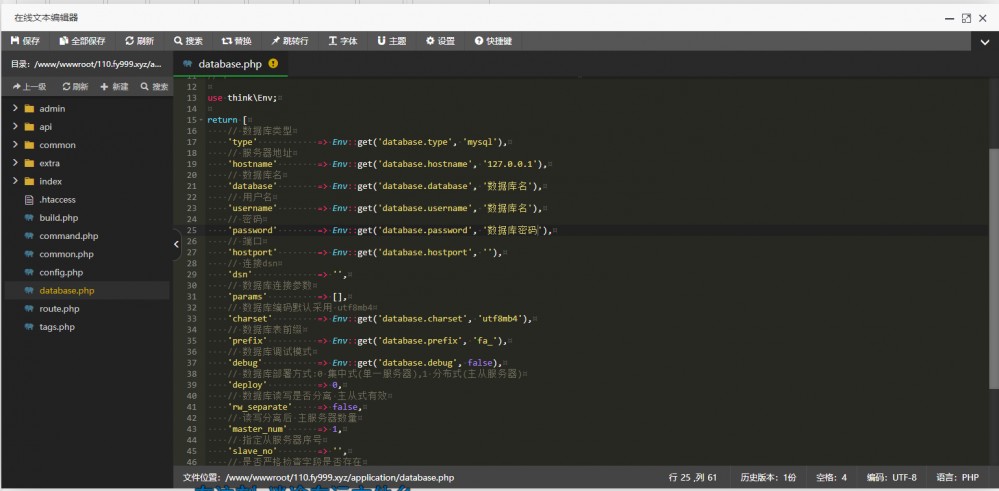The image size is (999, 491).
Task: Create new item with 新建
Action: [x=115, y=87]
